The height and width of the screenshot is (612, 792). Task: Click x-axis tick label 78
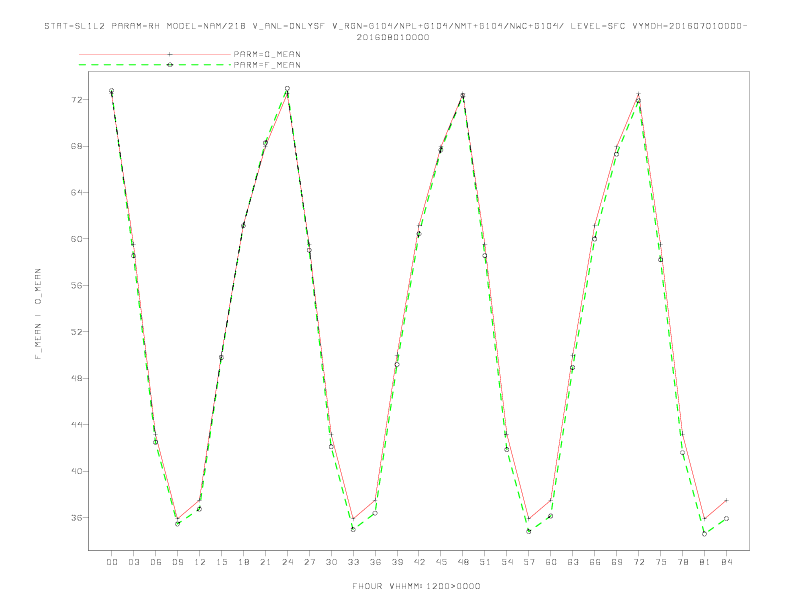pyautogui.click(x=683, y=562)
